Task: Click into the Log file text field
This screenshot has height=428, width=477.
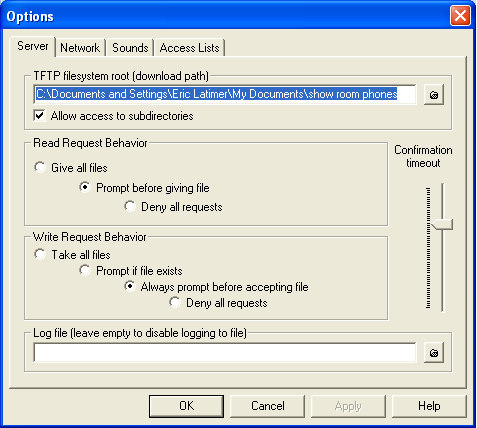Action: coord(225,353)
